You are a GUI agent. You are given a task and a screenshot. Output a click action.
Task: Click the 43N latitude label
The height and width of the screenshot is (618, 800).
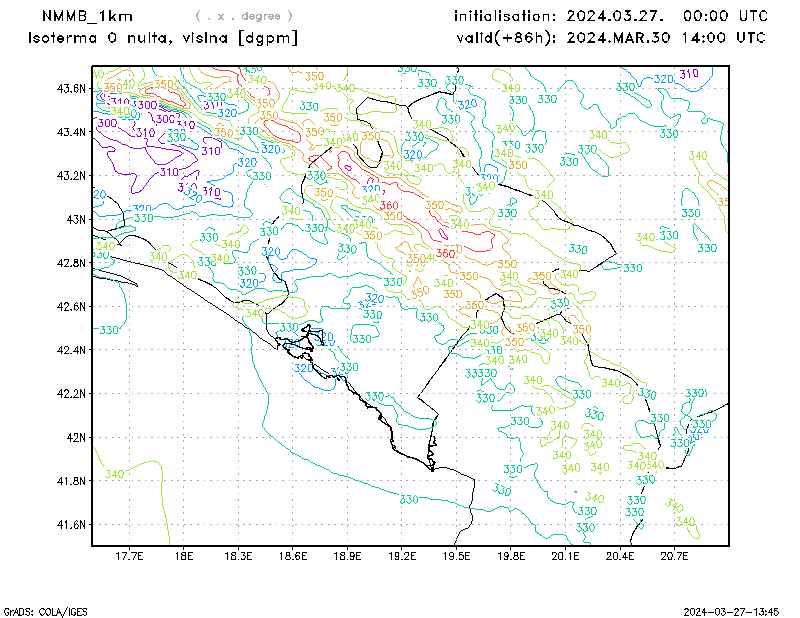[x=77, y=219]
